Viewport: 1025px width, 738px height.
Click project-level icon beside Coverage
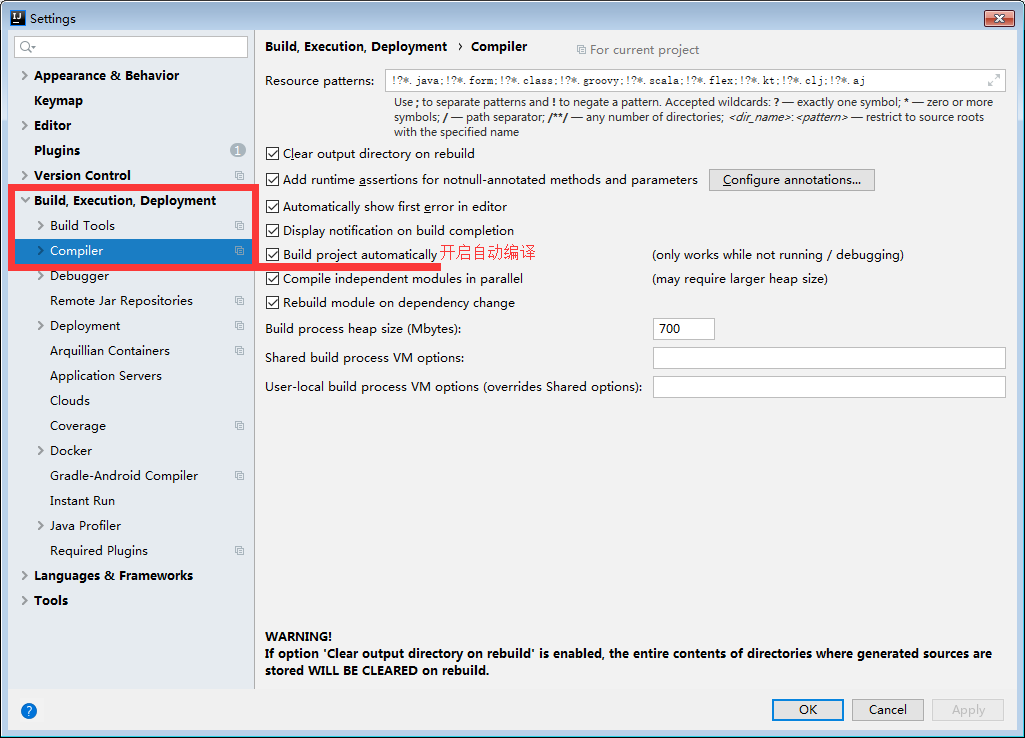tap(239, 426)
